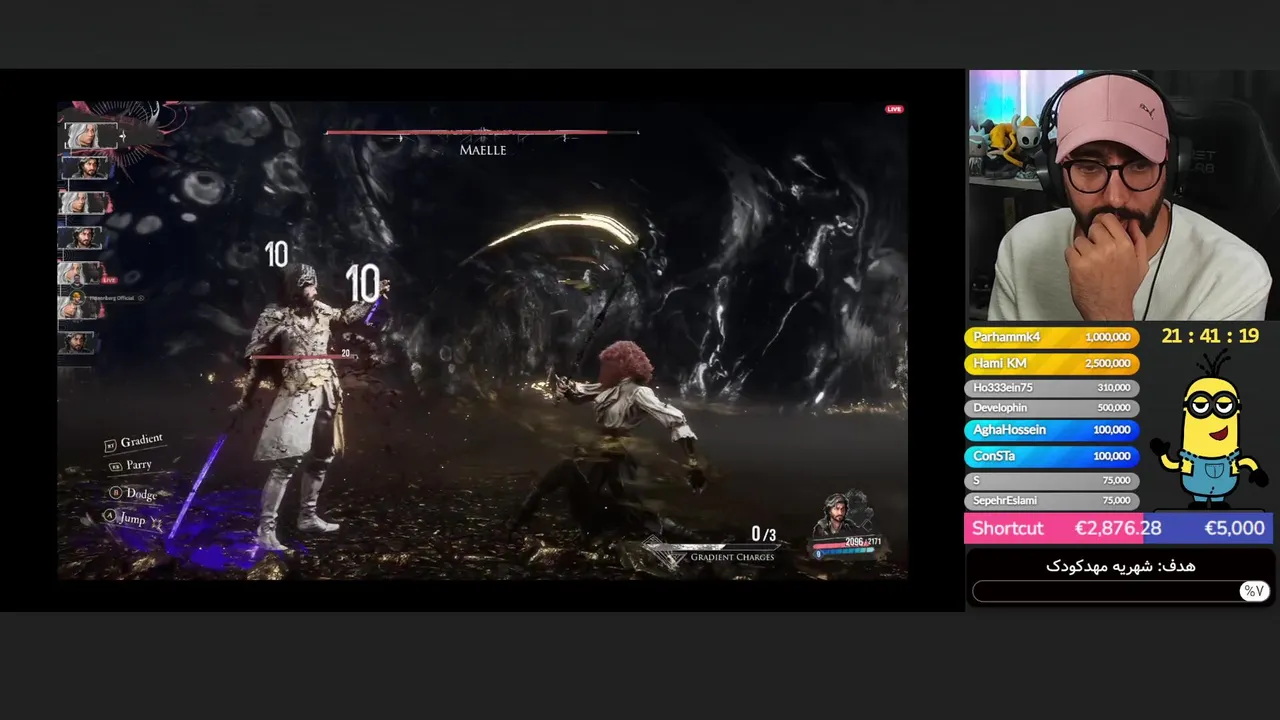Click the pink player HP bar under the portrait
Image resolution: width=1280 pixels, height=720 pixels.
click(846, 545)
